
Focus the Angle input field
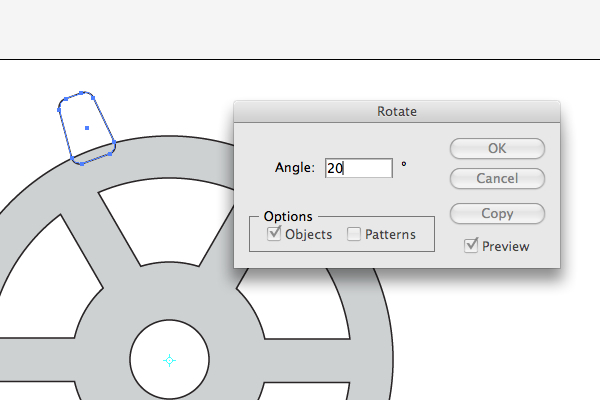[359, 168]
